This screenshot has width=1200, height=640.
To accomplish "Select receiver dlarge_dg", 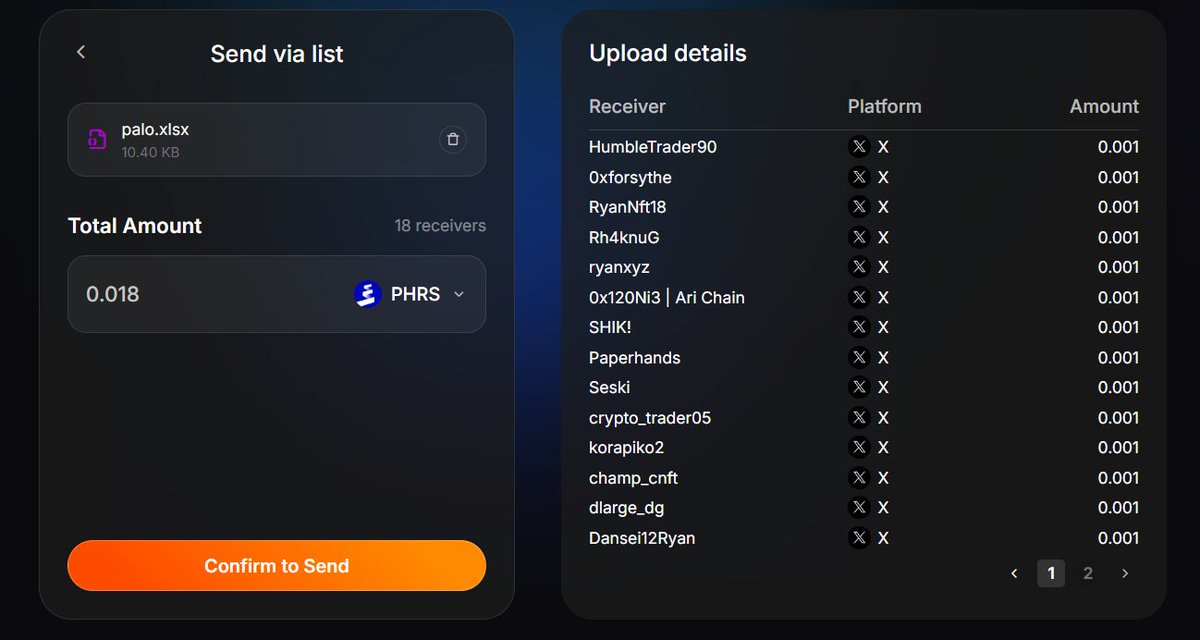I will 626,507.
